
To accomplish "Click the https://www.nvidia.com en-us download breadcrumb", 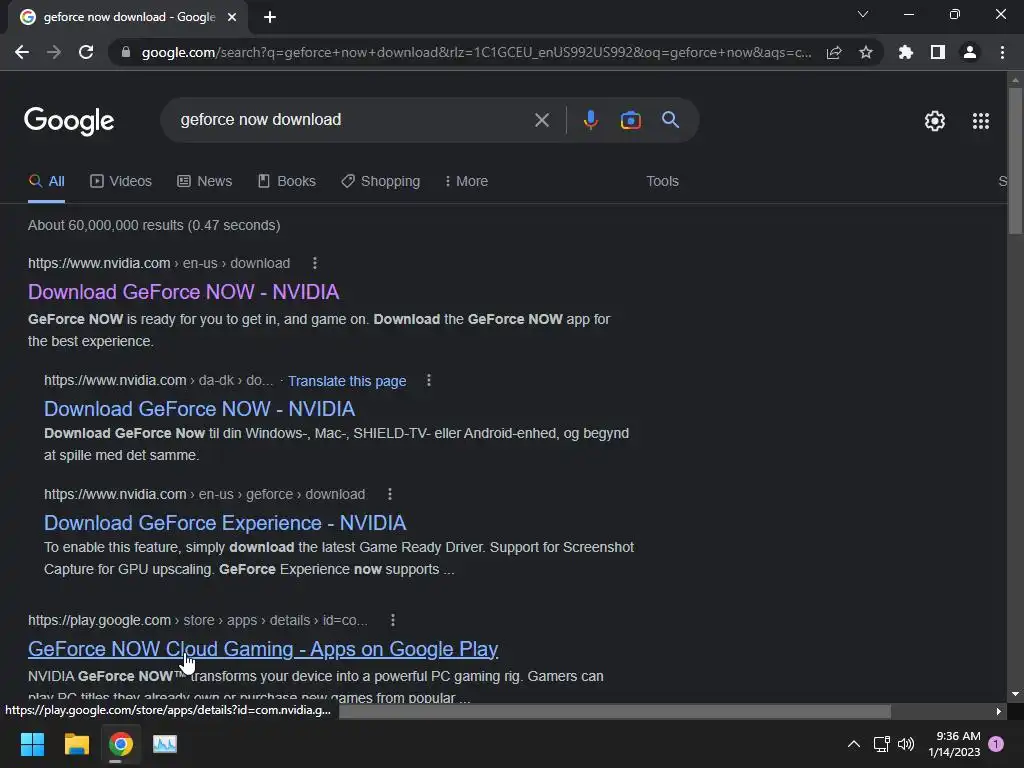I will (x=159, y=263).
